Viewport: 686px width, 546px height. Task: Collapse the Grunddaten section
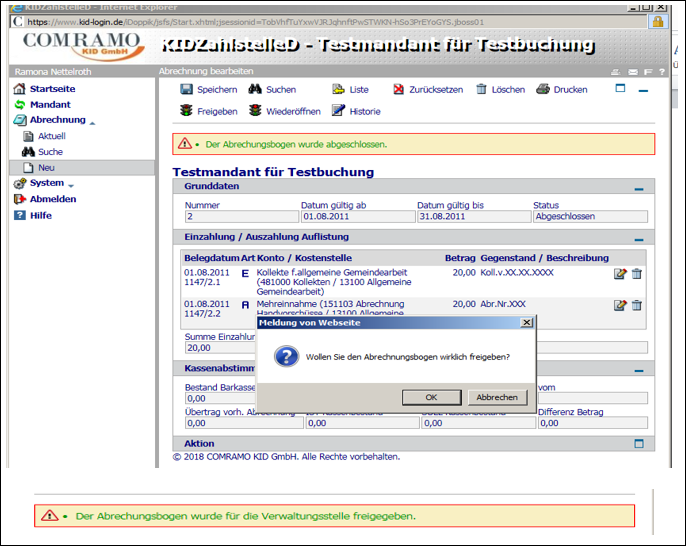tap(639, 189)
